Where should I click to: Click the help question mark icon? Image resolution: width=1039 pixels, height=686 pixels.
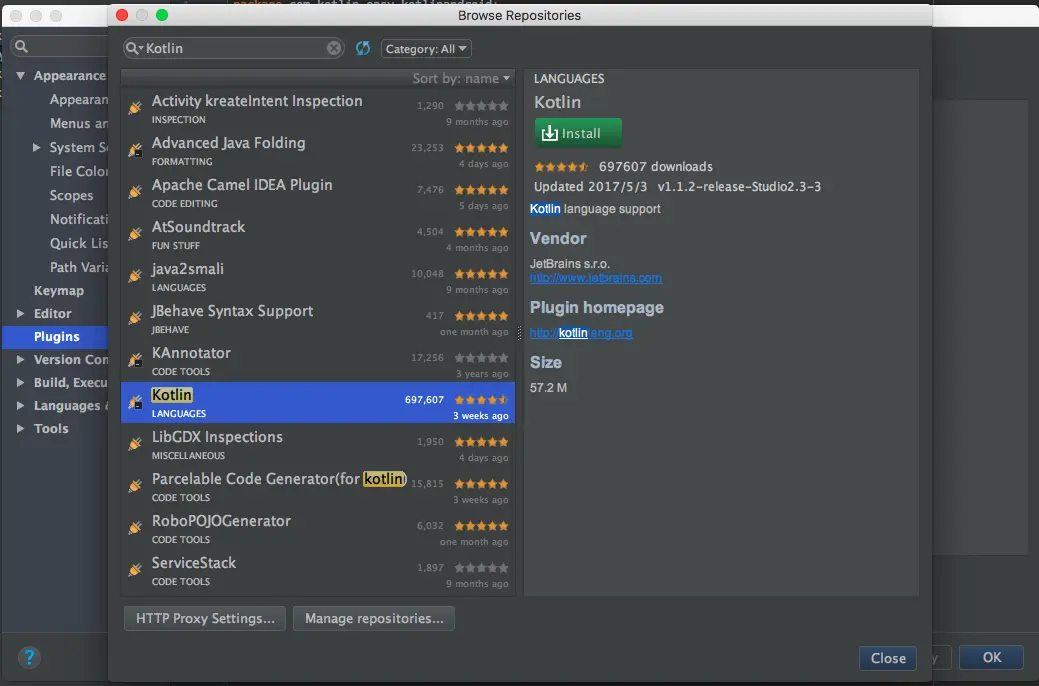pos(29,657)
